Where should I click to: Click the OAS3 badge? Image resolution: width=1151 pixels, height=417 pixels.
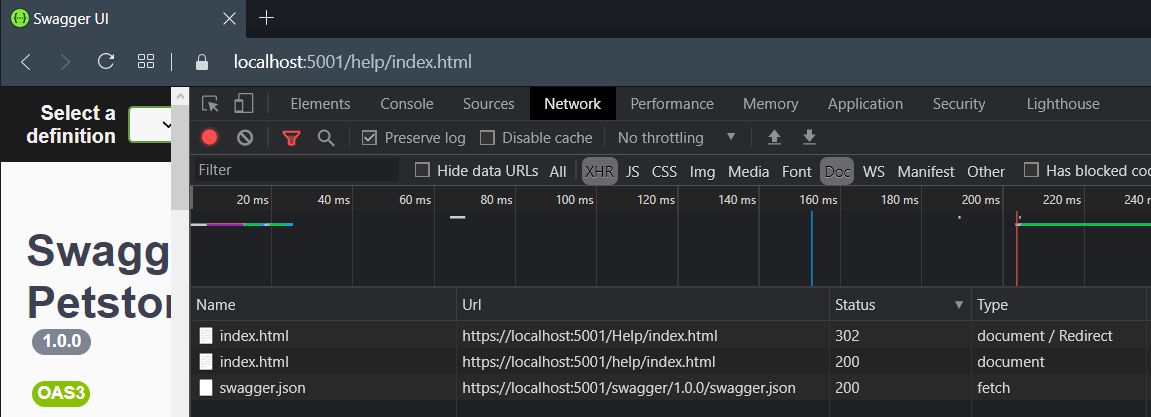tap(61, 394)
